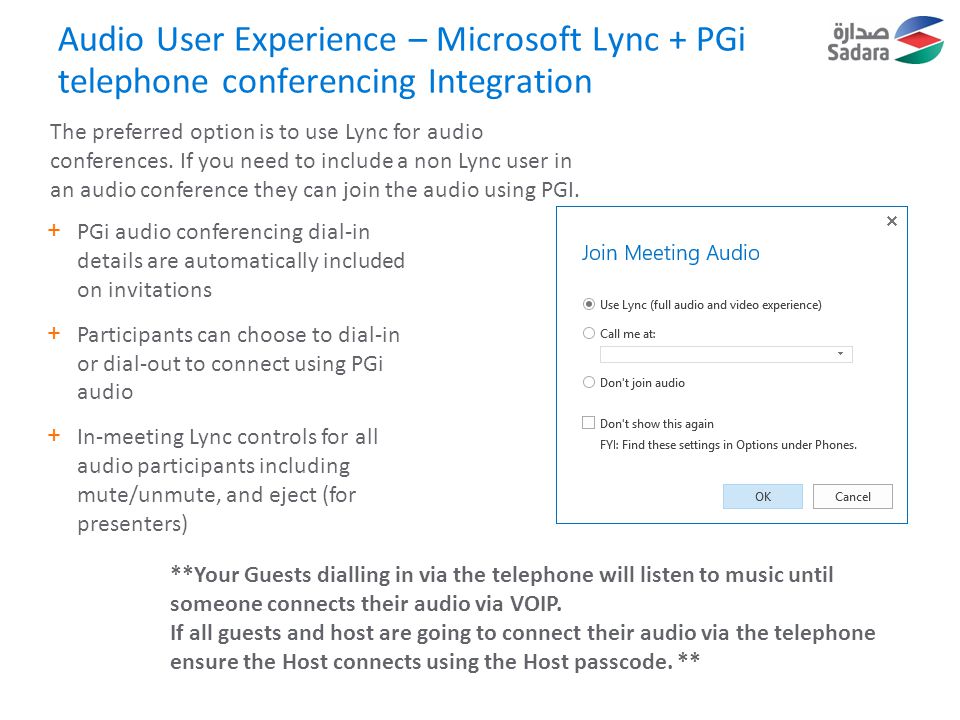Viewport: 960px width, 720px height.
Task: Click the FYI settings under Phones note
Action: point(728,445)
